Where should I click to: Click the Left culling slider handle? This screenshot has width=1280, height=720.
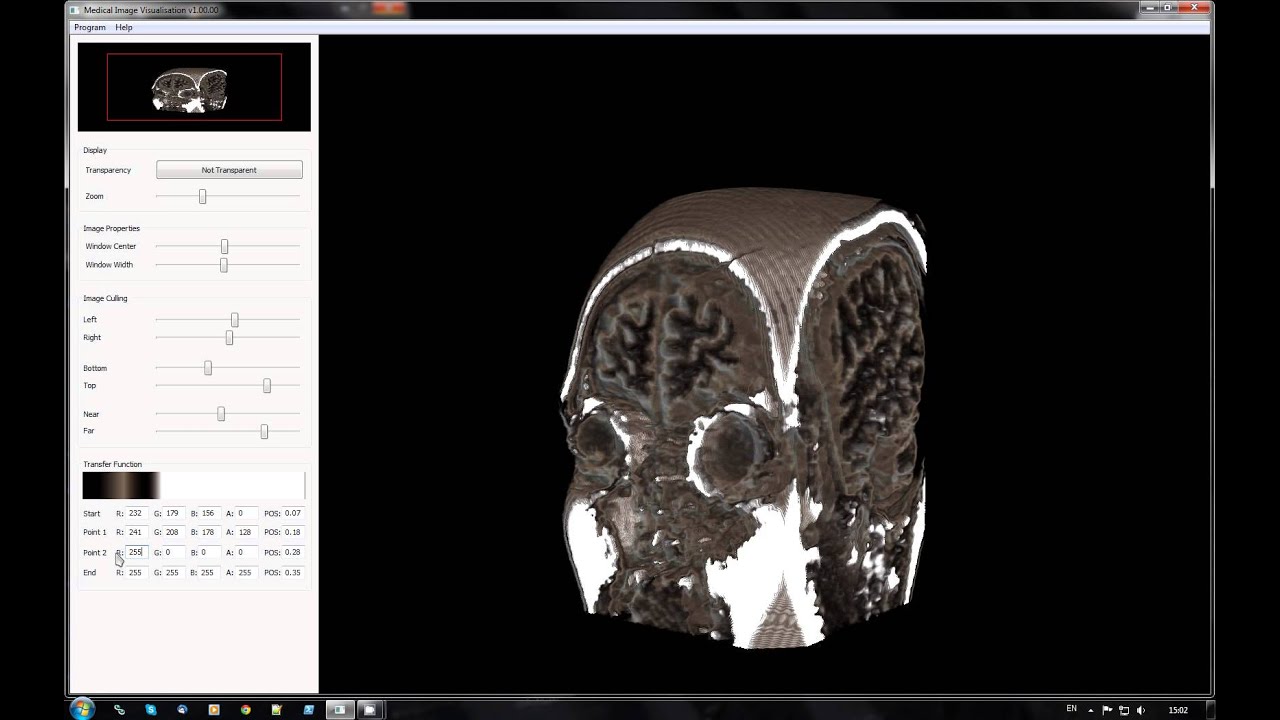click(x=234, y=320)
